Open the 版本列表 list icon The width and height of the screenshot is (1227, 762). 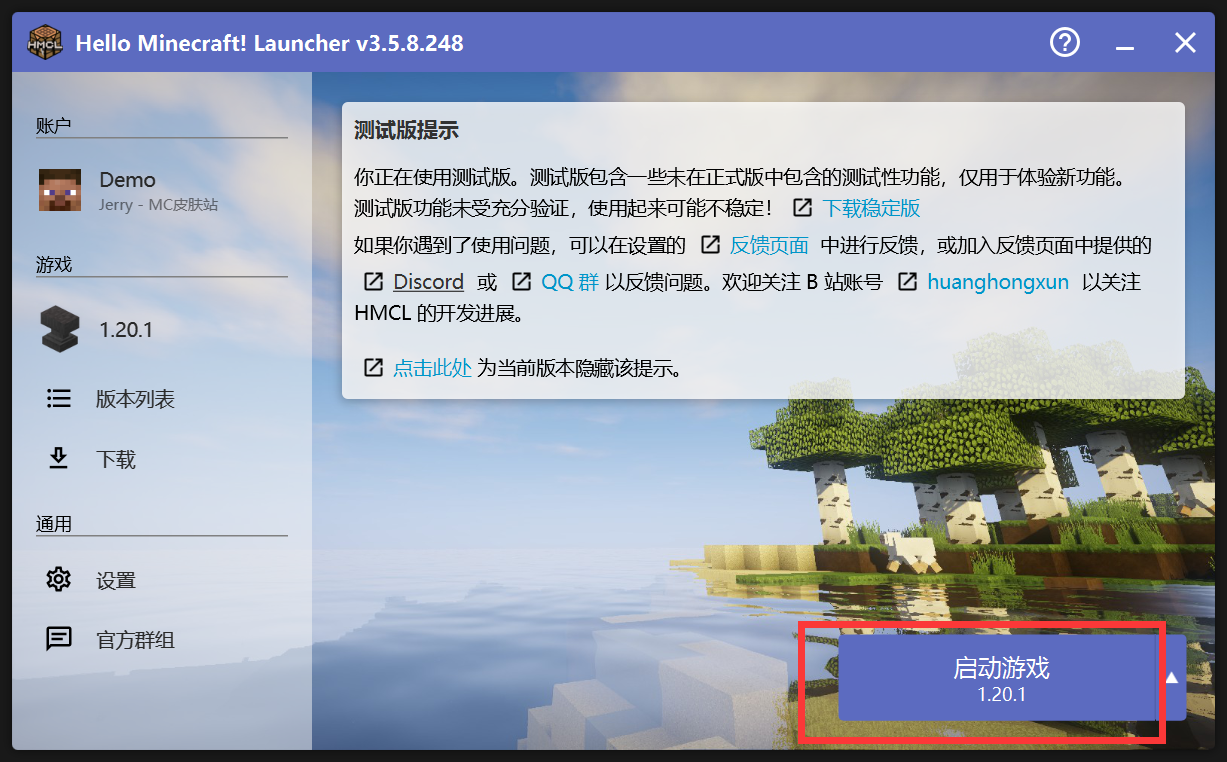click(x=59, y=398)
